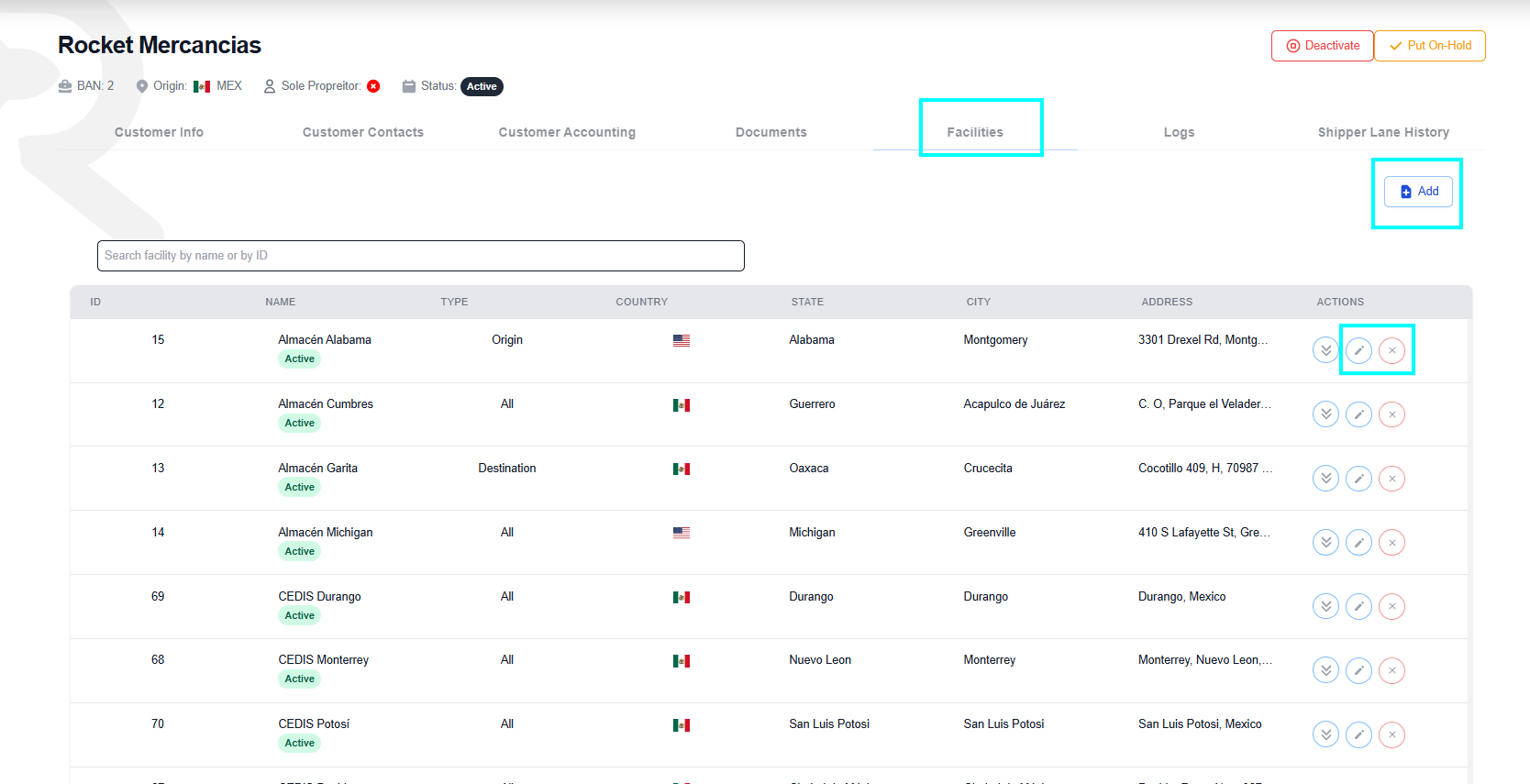Click the Acapulco de Juárez city cell
The image size is (1530, 784).
(1014, 403)
